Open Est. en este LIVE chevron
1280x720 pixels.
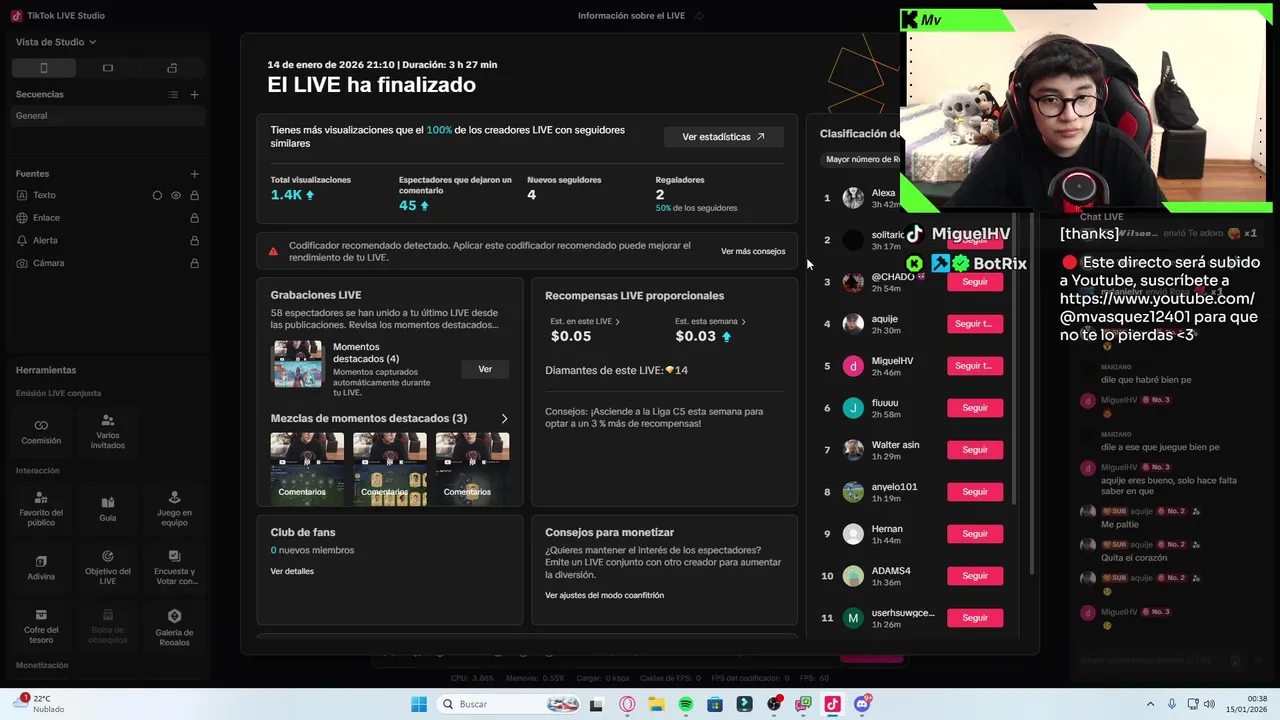click(617, 322)
